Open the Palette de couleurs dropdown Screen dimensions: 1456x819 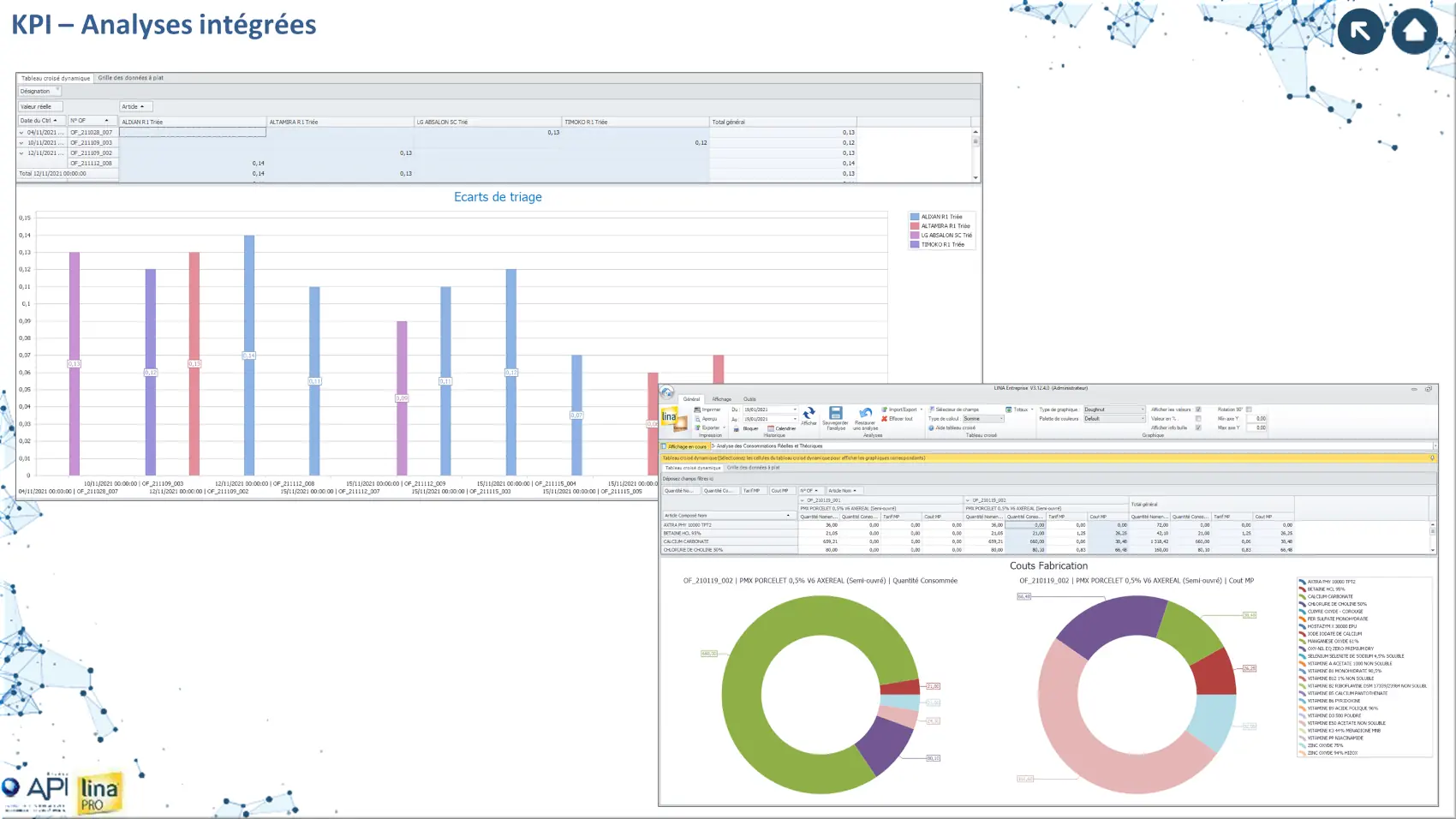tap(1114, 419)
